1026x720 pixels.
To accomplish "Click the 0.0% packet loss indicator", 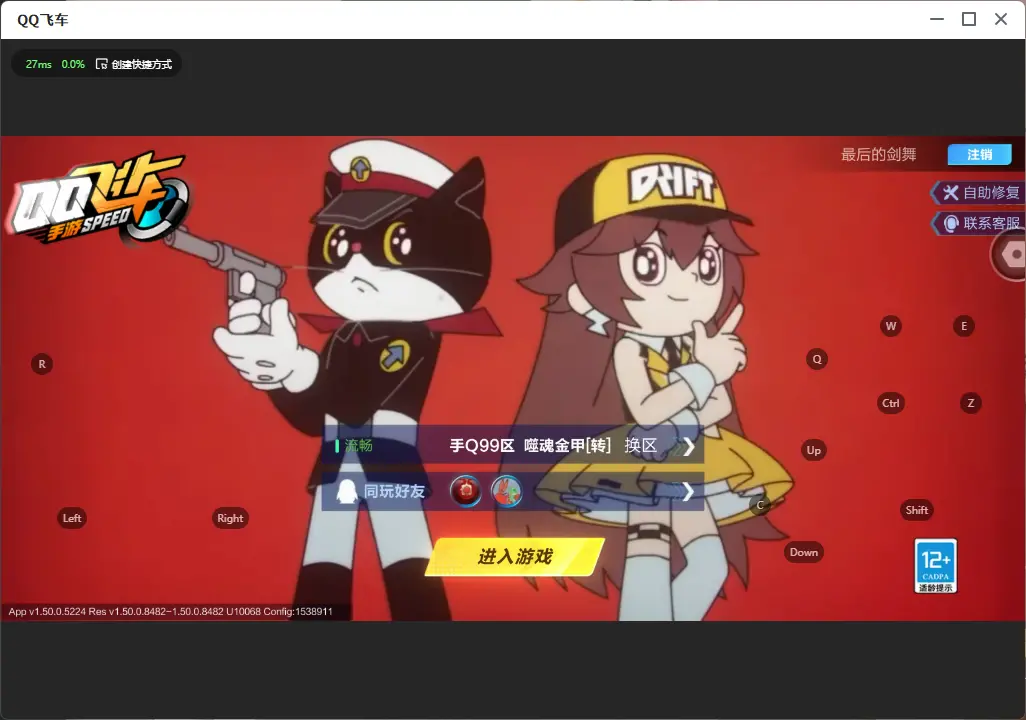I will pos(73,64).
